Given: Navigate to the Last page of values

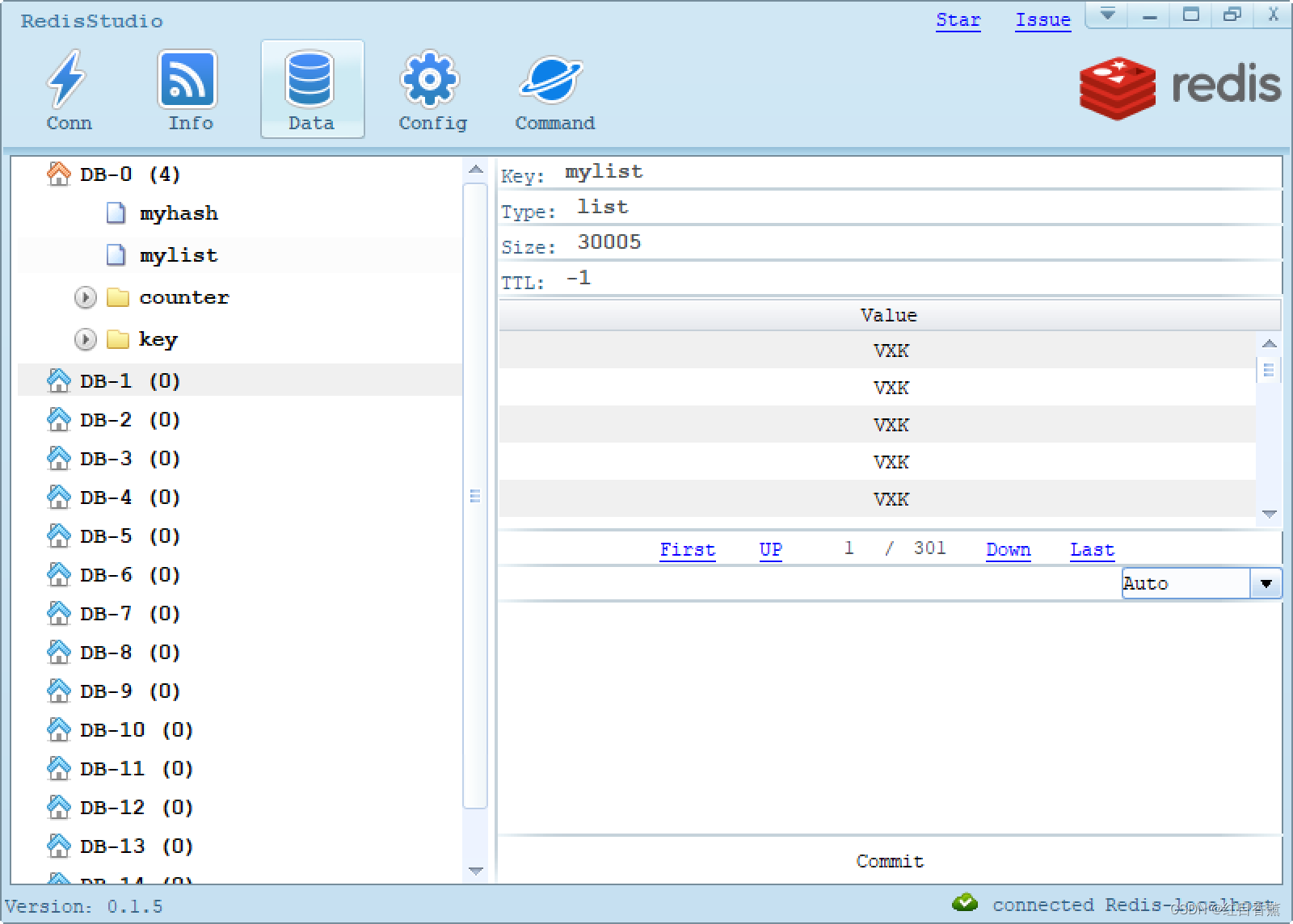Looking at the screenshot, I should [1091, 549].
